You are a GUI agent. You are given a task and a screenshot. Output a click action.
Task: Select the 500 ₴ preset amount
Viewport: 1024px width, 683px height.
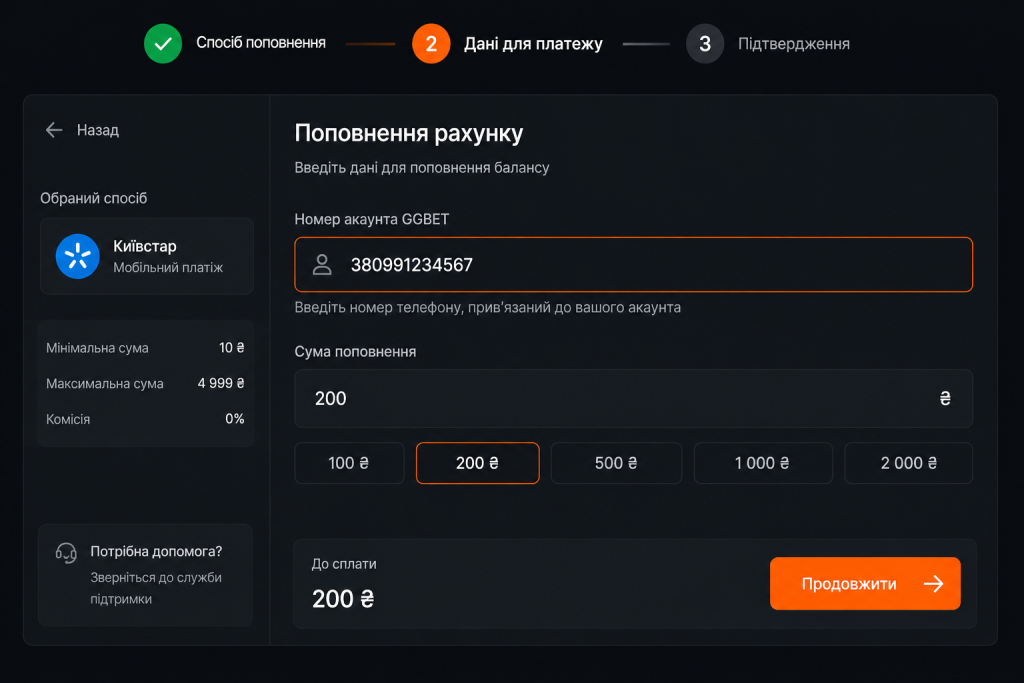point(616,463)
